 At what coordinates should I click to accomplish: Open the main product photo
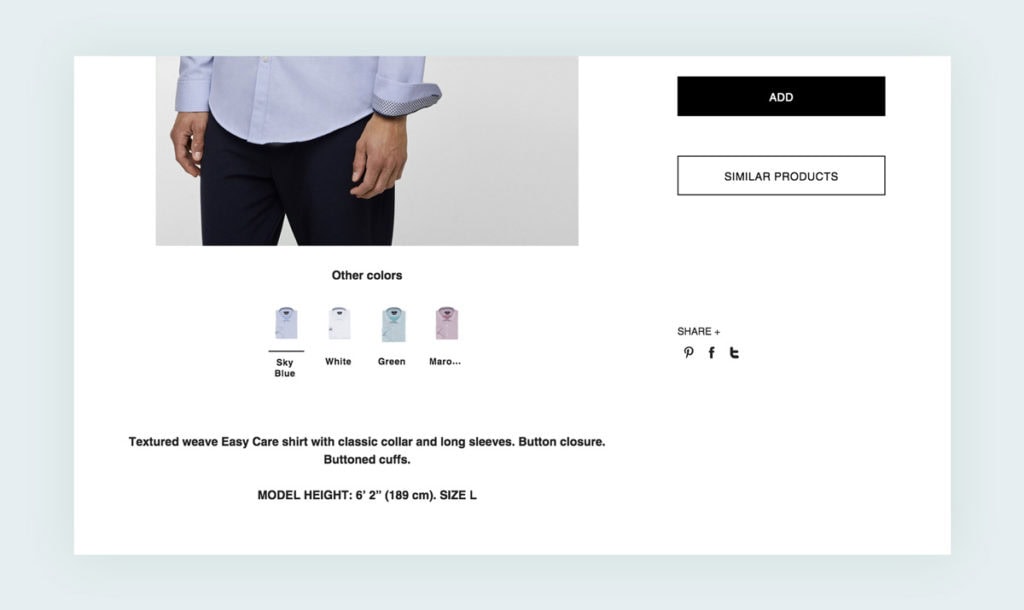coord(367,151)
